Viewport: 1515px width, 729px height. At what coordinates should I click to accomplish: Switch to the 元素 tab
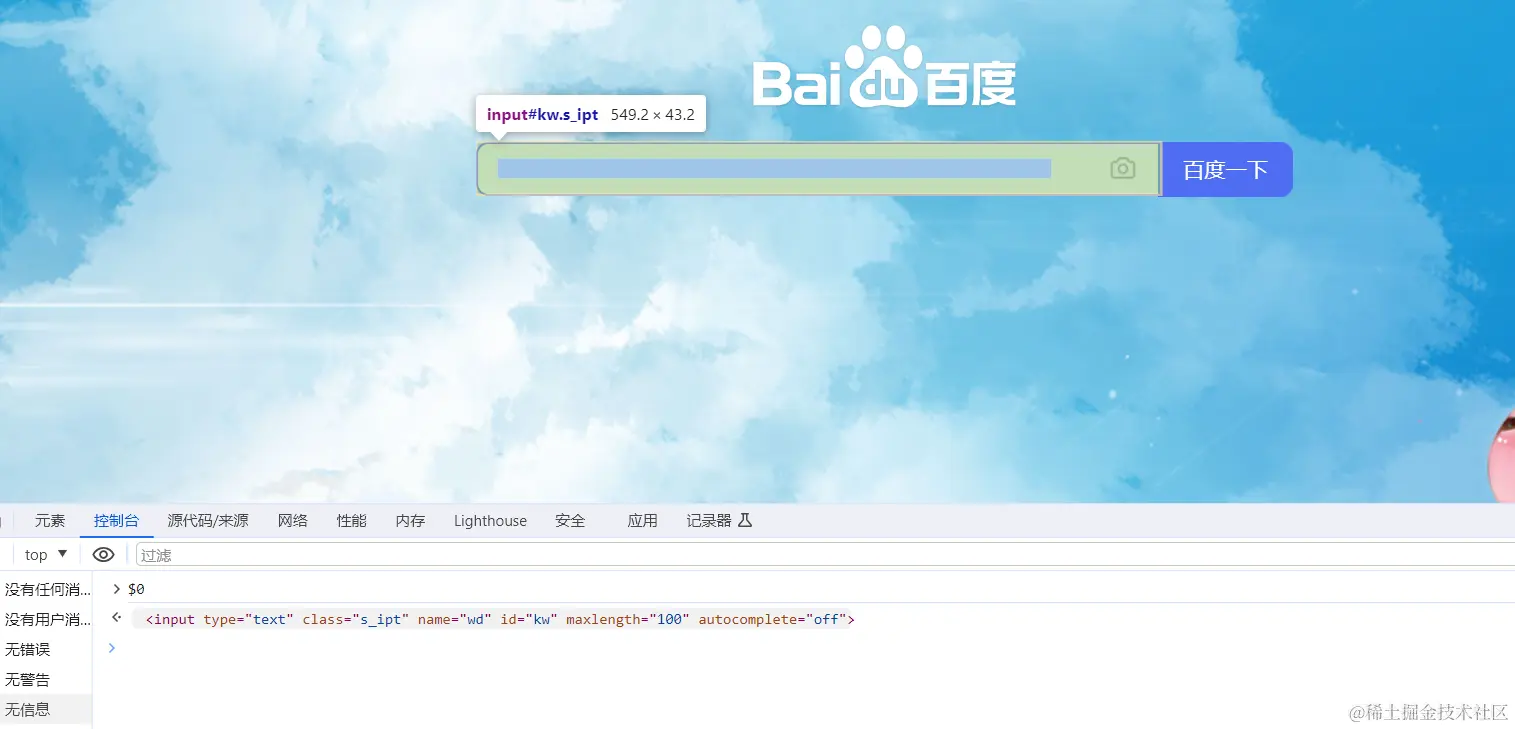[x=50, y=520]
